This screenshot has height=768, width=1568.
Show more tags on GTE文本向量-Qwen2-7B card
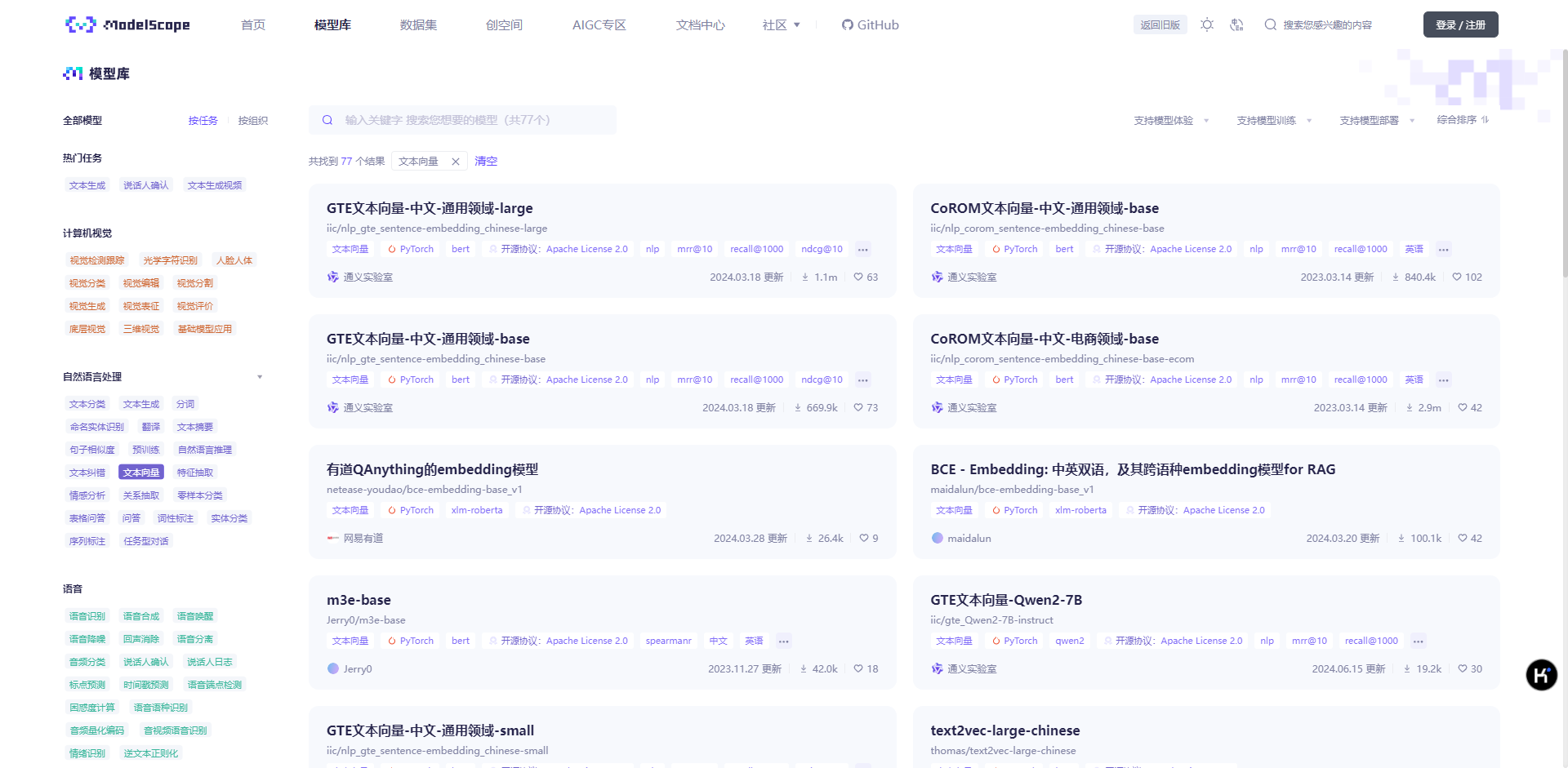click(x=1419, y=641)
